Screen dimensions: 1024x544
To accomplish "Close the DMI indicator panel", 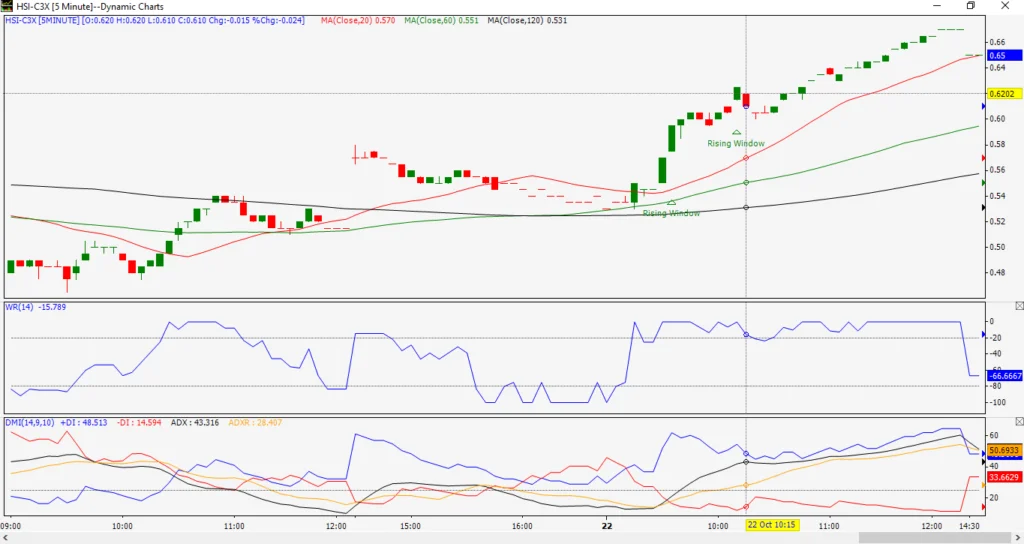I will click(1019, 422).
